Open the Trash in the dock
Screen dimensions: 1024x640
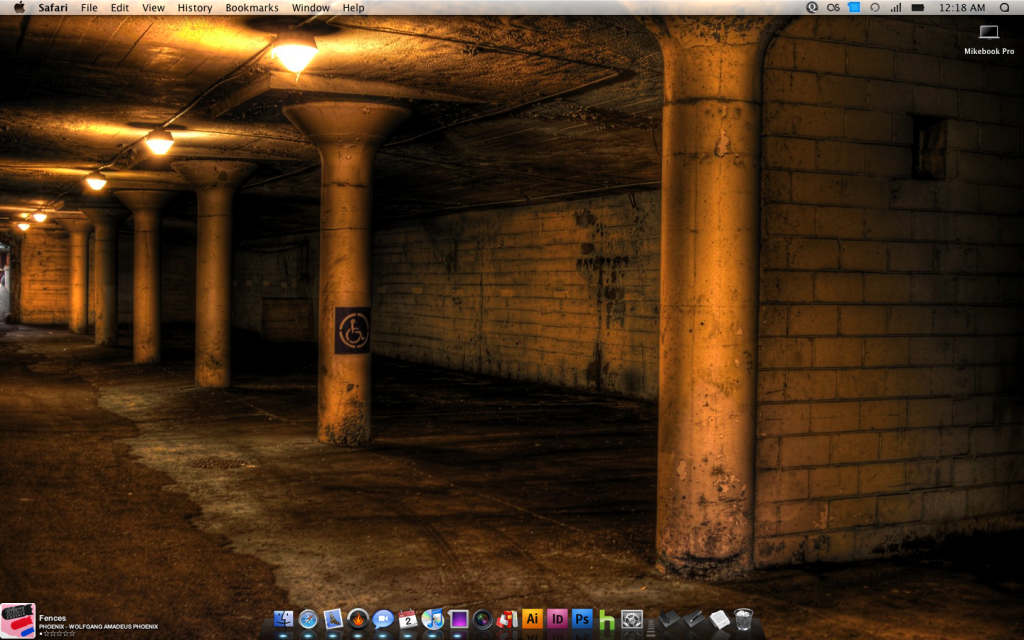click(743, 620)
